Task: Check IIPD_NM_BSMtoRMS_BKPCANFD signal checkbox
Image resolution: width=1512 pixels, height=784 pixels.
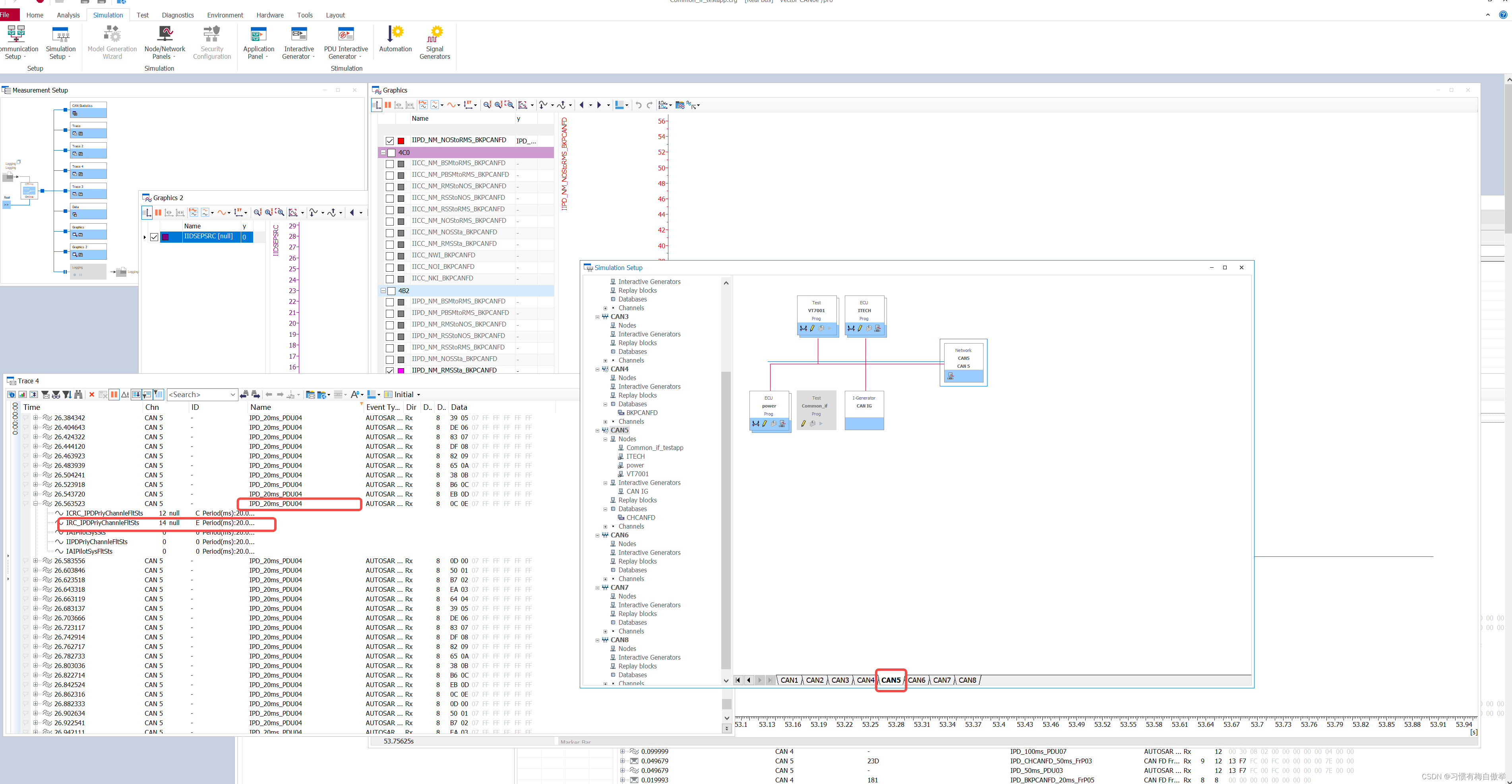Action: click(x=390, y=302)
